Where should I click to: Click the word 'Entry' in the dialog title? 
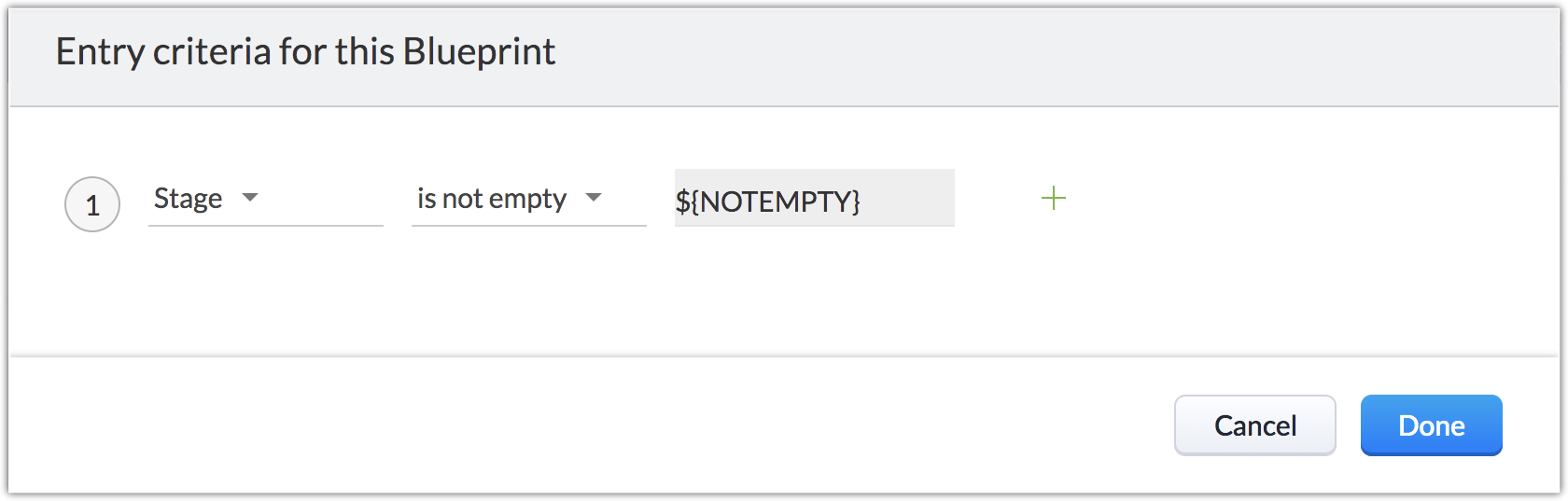click(x=99, y=52)
